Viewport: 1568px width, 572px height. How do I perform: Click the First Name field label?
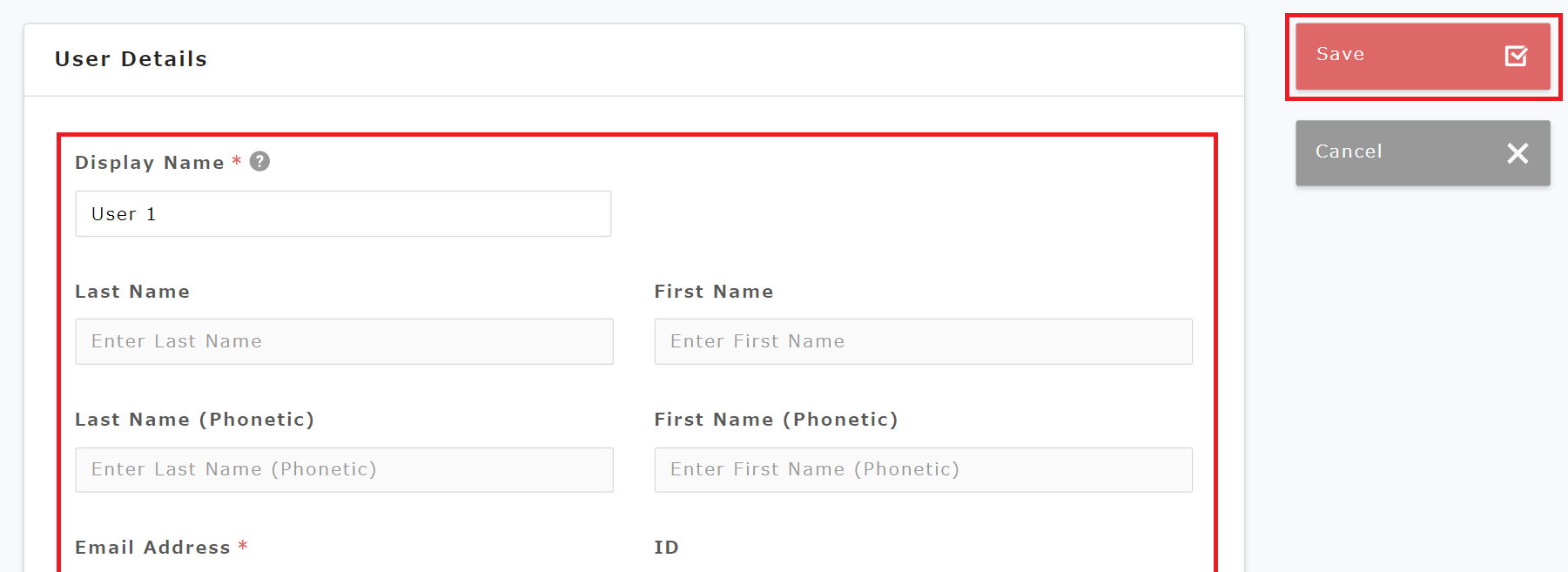(x=714, y=292)
